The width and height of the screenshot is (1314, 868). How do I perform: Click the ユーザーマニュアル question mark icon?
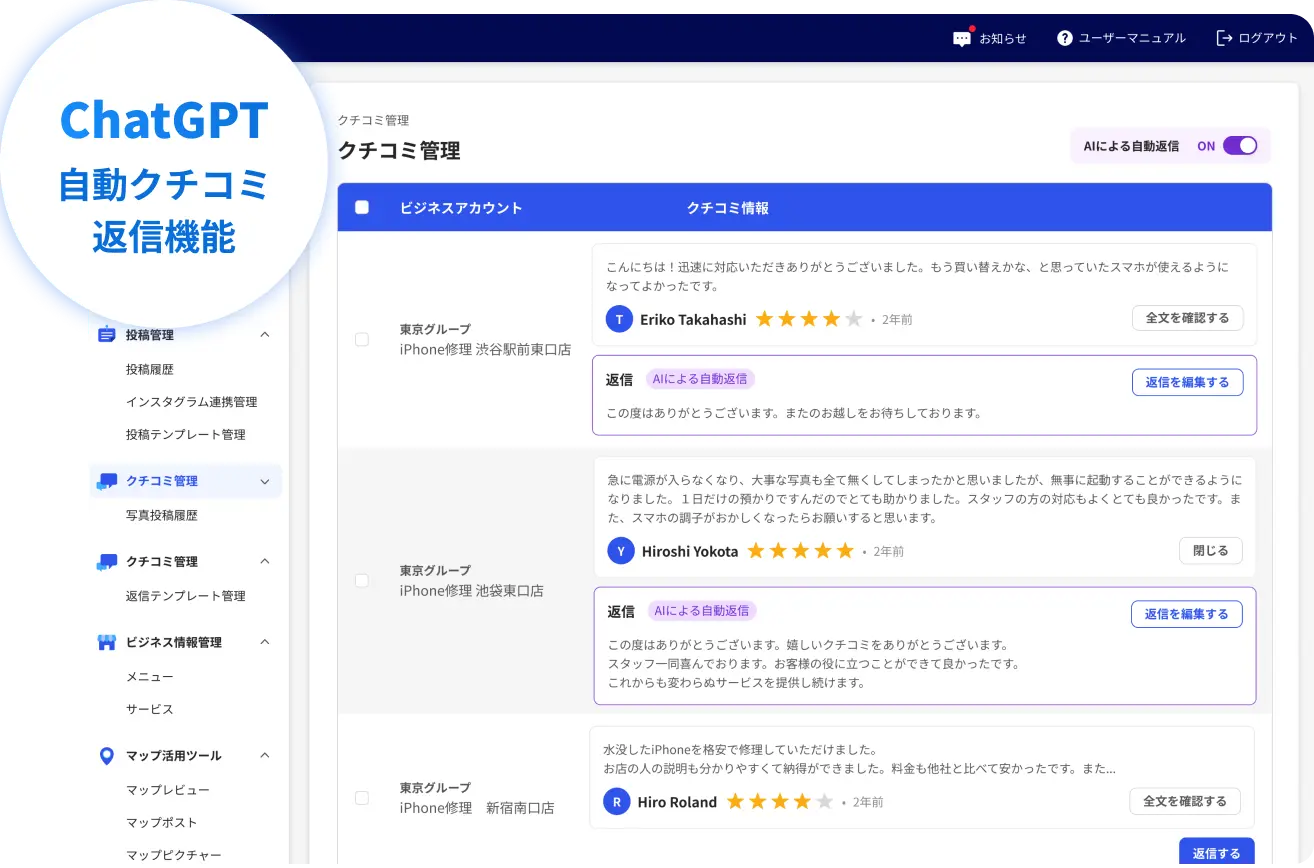[x=1063, y=37]
